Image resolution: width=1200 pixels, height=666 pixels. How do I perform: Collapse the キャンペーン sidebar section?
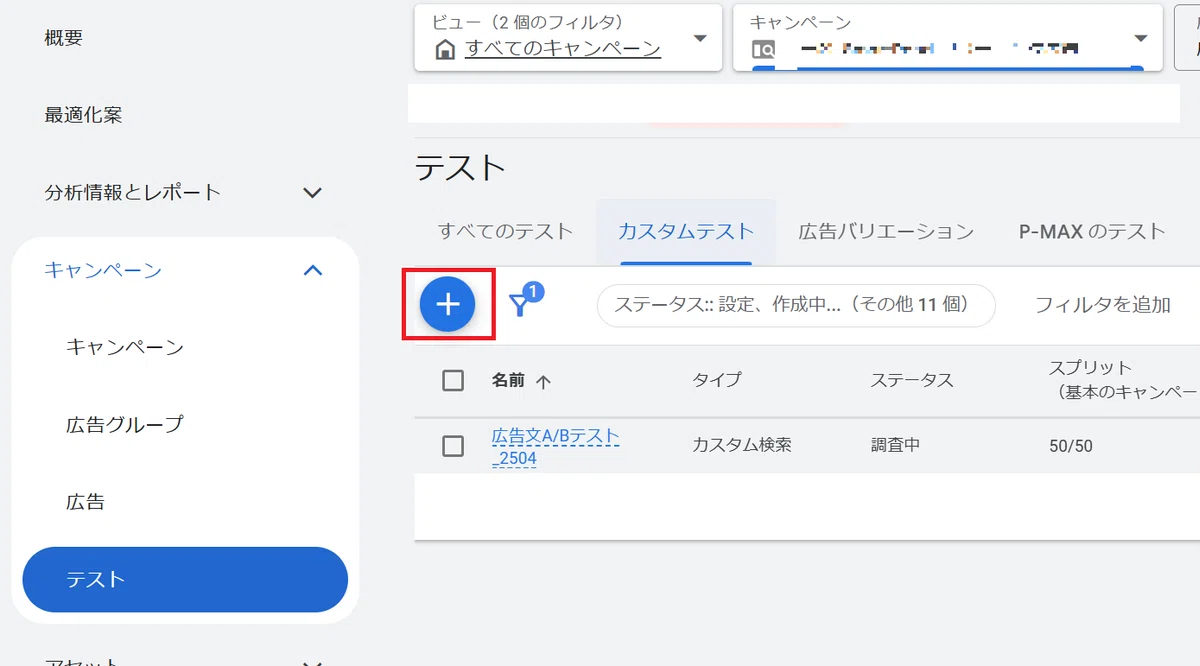tap(312, 270)
